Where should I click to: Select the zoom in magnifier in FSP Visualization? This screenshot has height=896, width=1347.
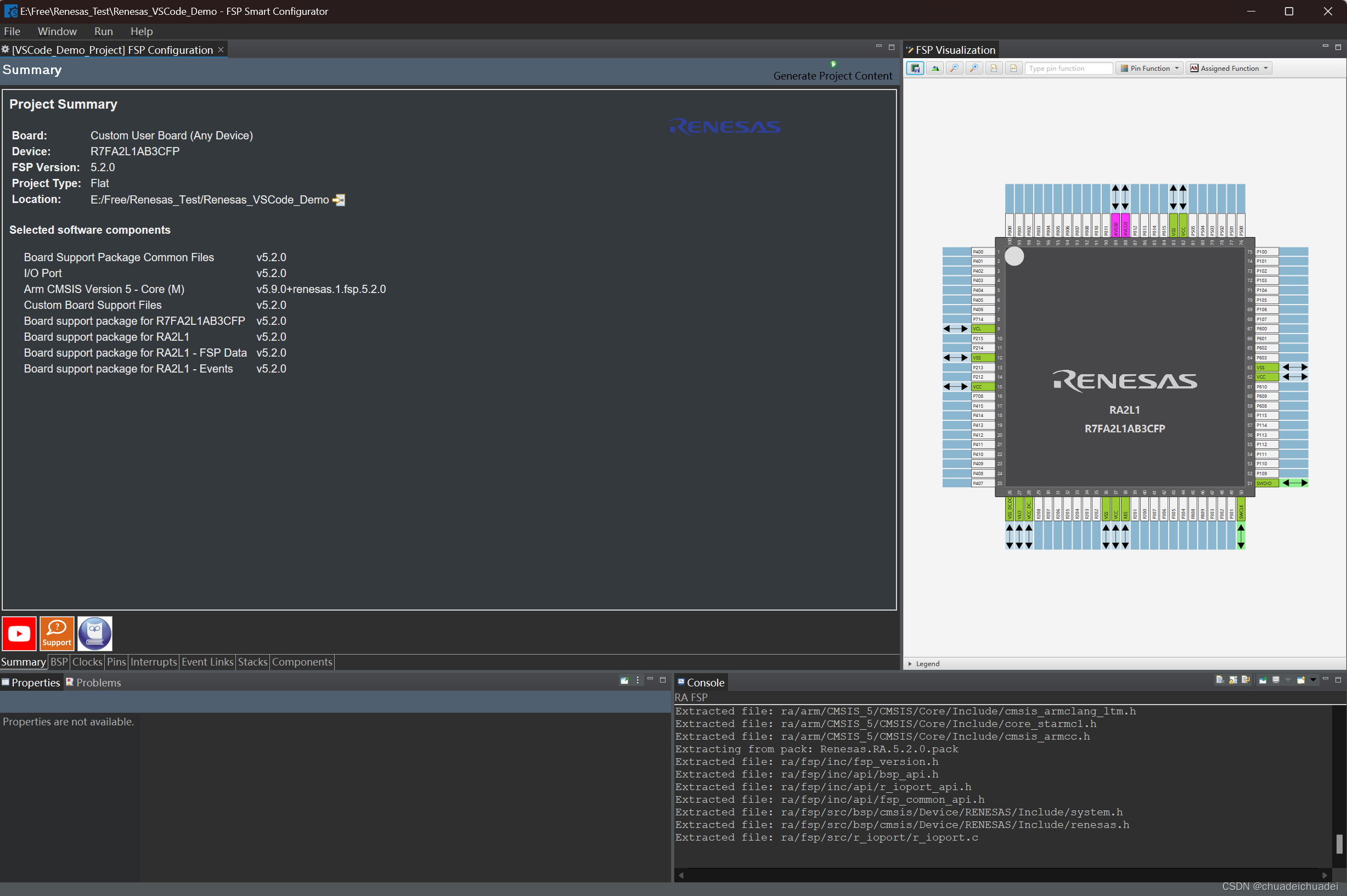(973, 68)
